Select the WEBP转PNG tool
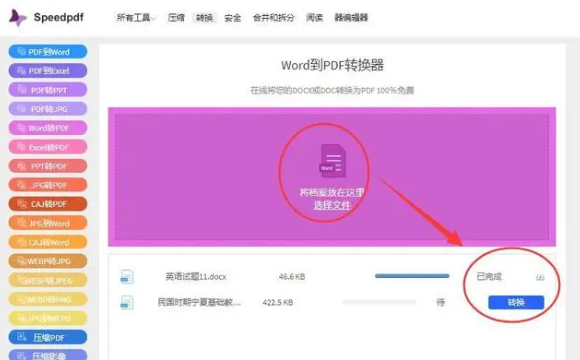The image size is (580, 360). coord(48,299)
